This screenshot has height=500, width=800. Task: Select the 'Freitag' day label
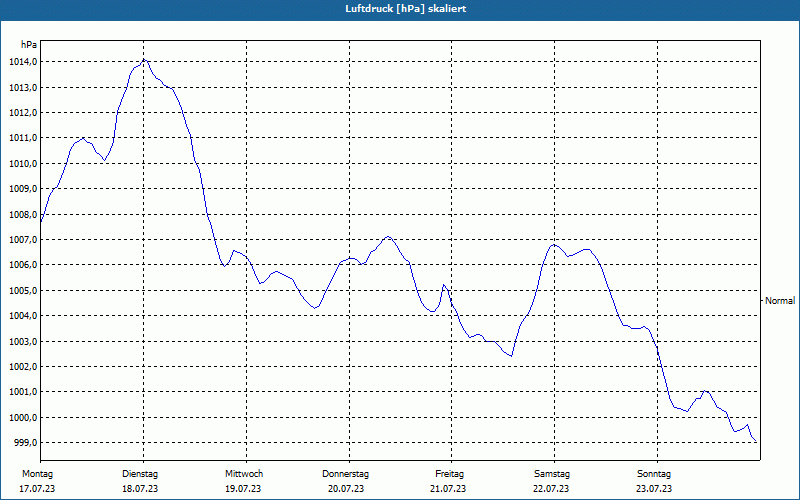pyautogui.click(x=449, y=474)
